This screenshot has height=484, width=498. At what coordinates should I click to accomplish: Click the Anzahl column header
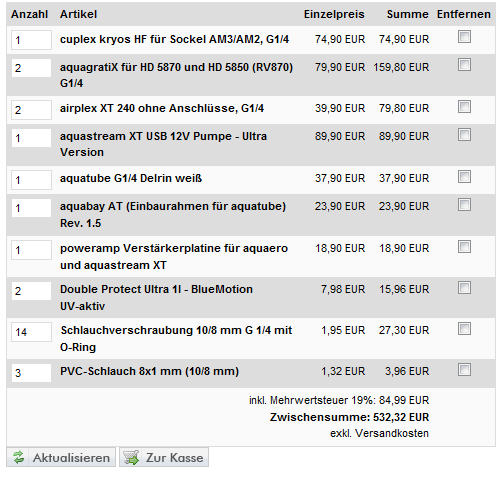coord(29,14)
